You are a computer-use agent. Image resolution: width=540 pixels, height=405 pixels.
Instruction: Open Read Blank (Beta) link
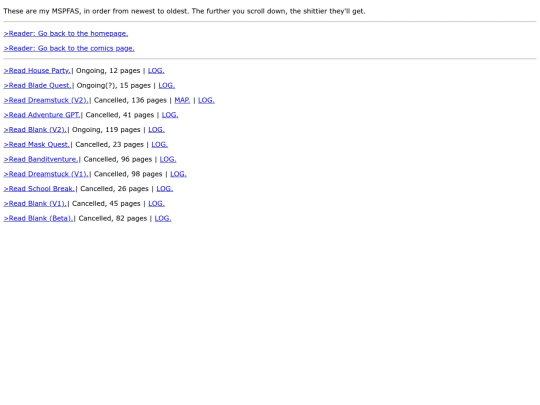[x=39, y=218]
